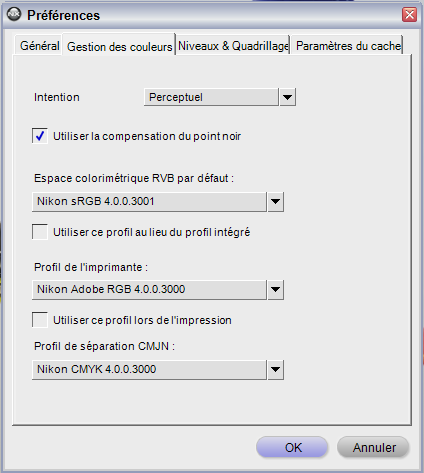Image resolution: width=424 pixels, height=473 pixels.
Task: Confirm preferences with the OK button
Action: 292,447
